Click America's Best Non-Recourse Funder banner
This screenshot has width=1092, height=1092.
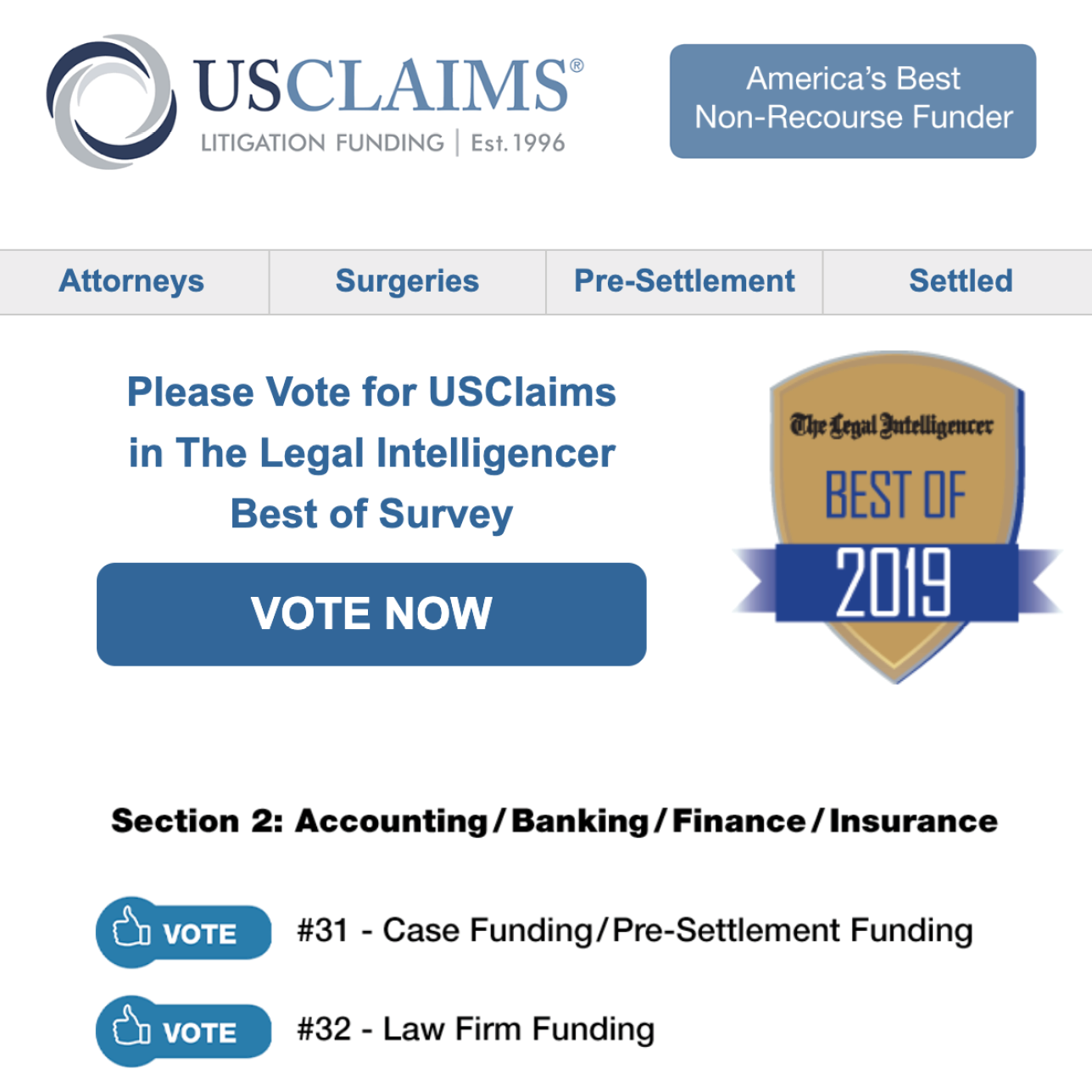click(x=853, y=101)
